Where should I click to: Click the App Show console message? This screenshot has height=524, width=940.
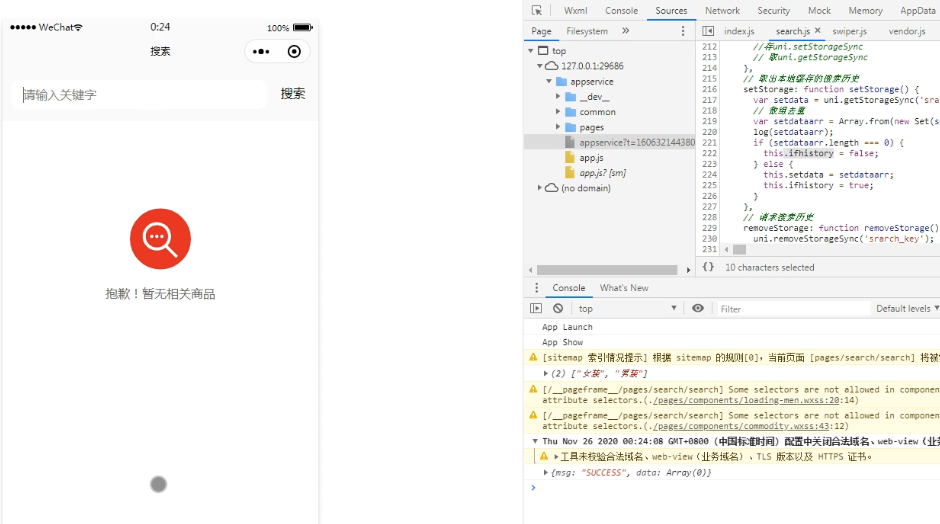click(562, 342)
